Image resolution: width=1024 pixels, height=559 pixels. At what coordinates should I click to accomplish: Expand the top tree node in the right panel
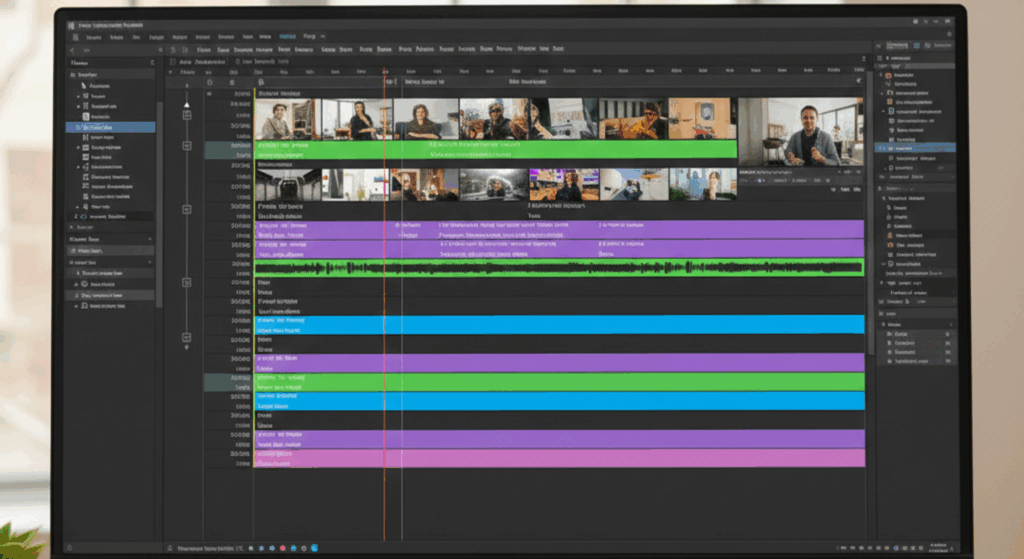point(882,75)
